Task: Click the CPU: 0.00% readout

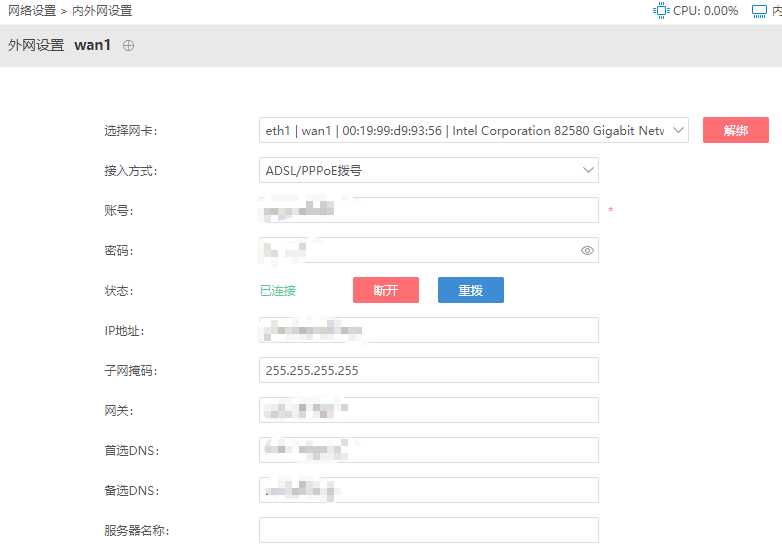Action: [x=705, y=10]
